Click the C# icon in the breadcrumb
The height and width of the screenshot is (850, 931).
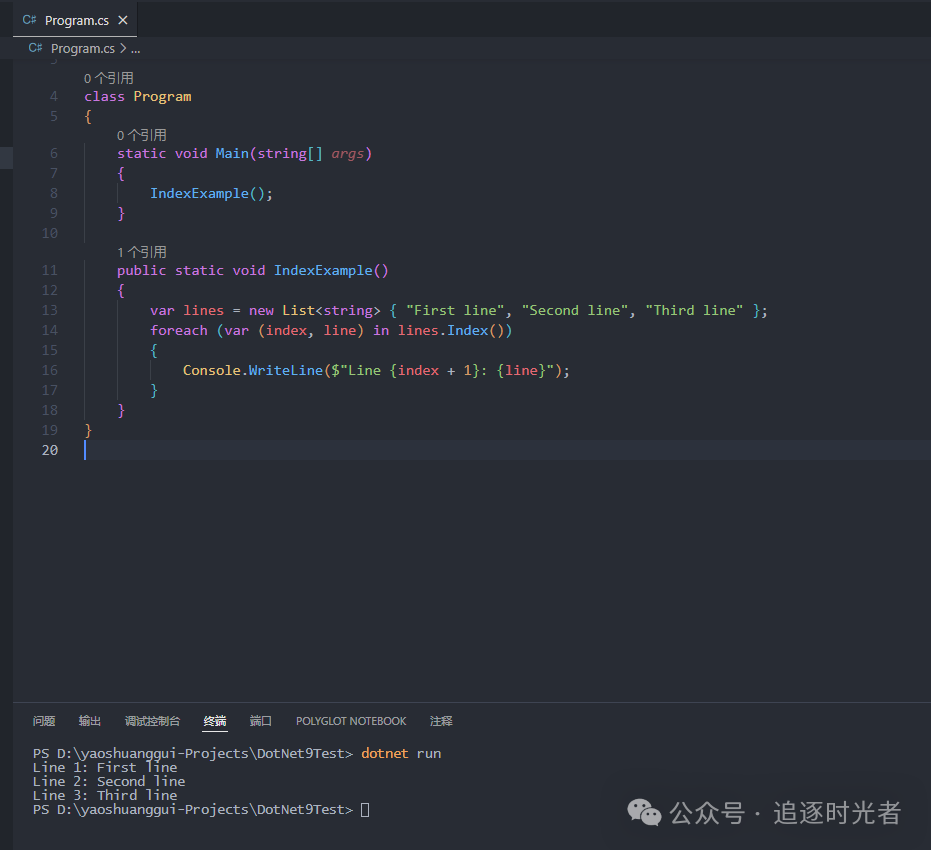pyautogui.click(x=36, y=48)
